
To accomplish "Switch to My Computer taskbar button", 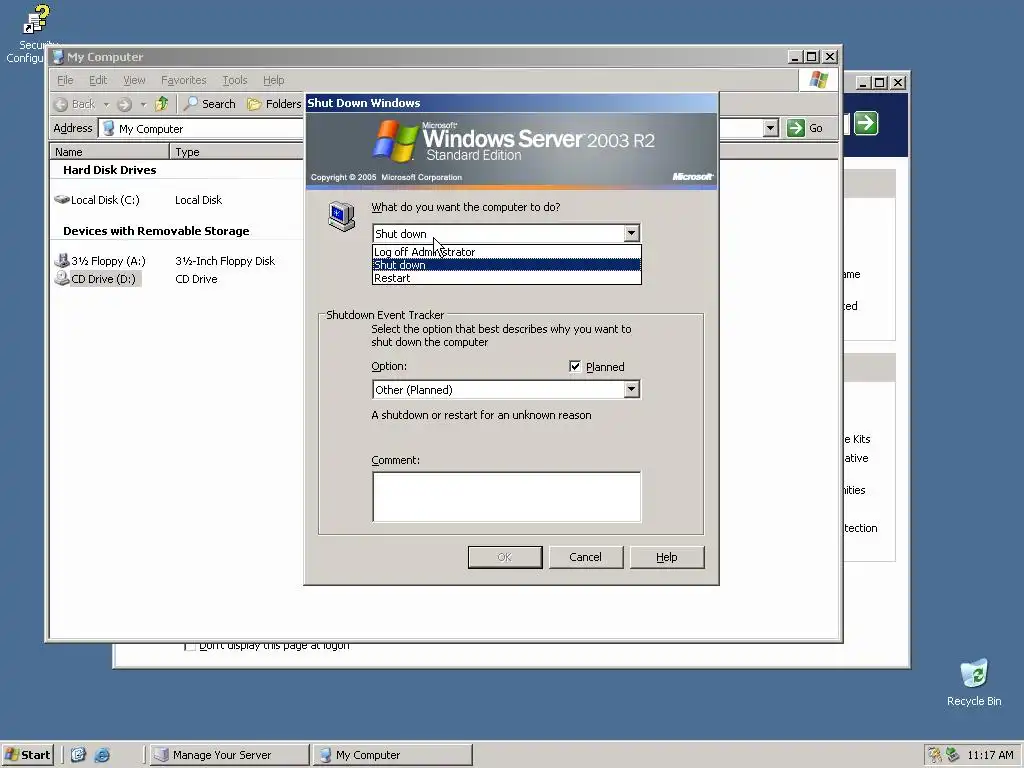I will [x=392, y=754].
